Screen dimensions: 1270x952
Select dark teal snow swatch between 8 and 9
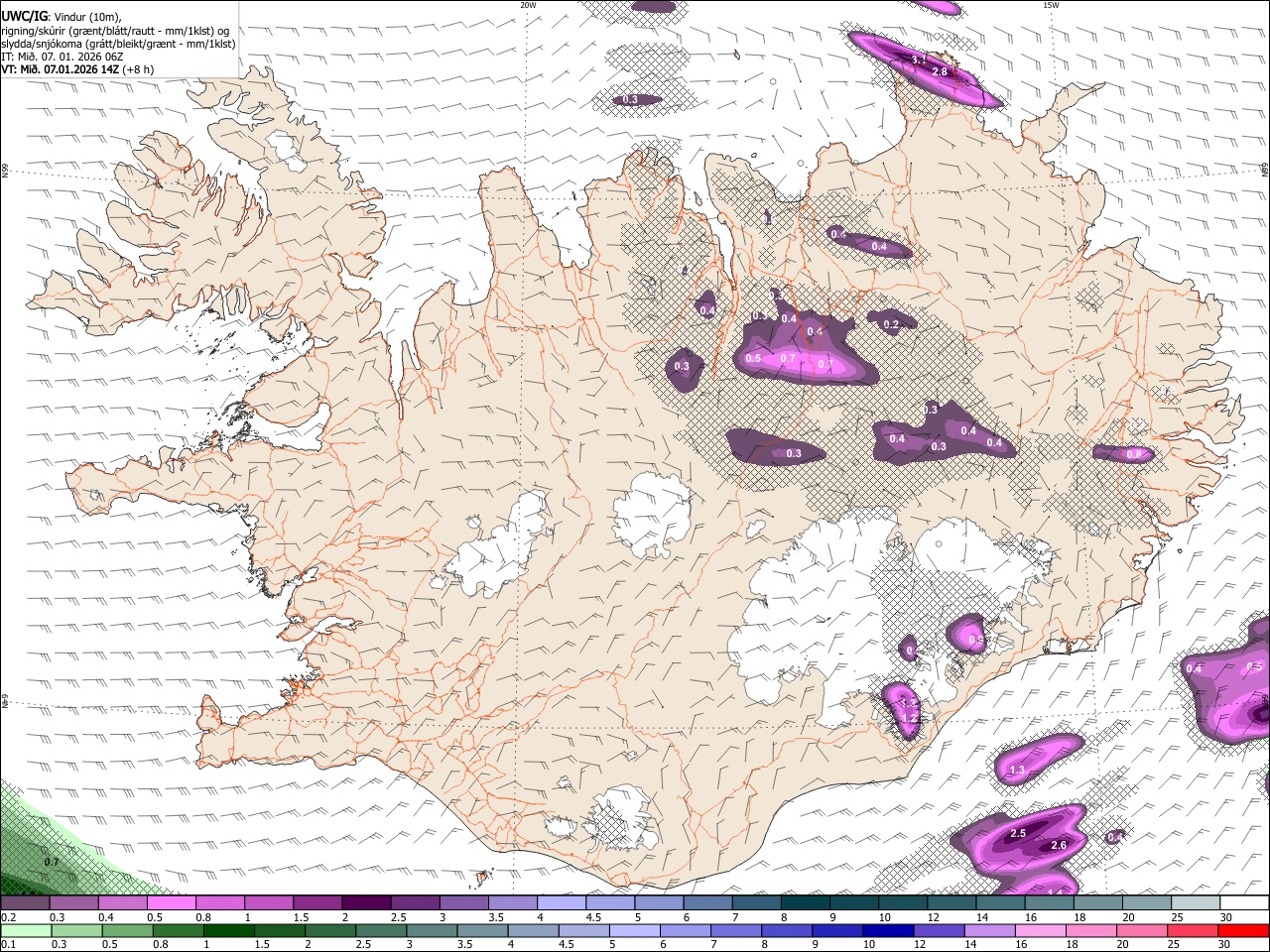(805, 903)
